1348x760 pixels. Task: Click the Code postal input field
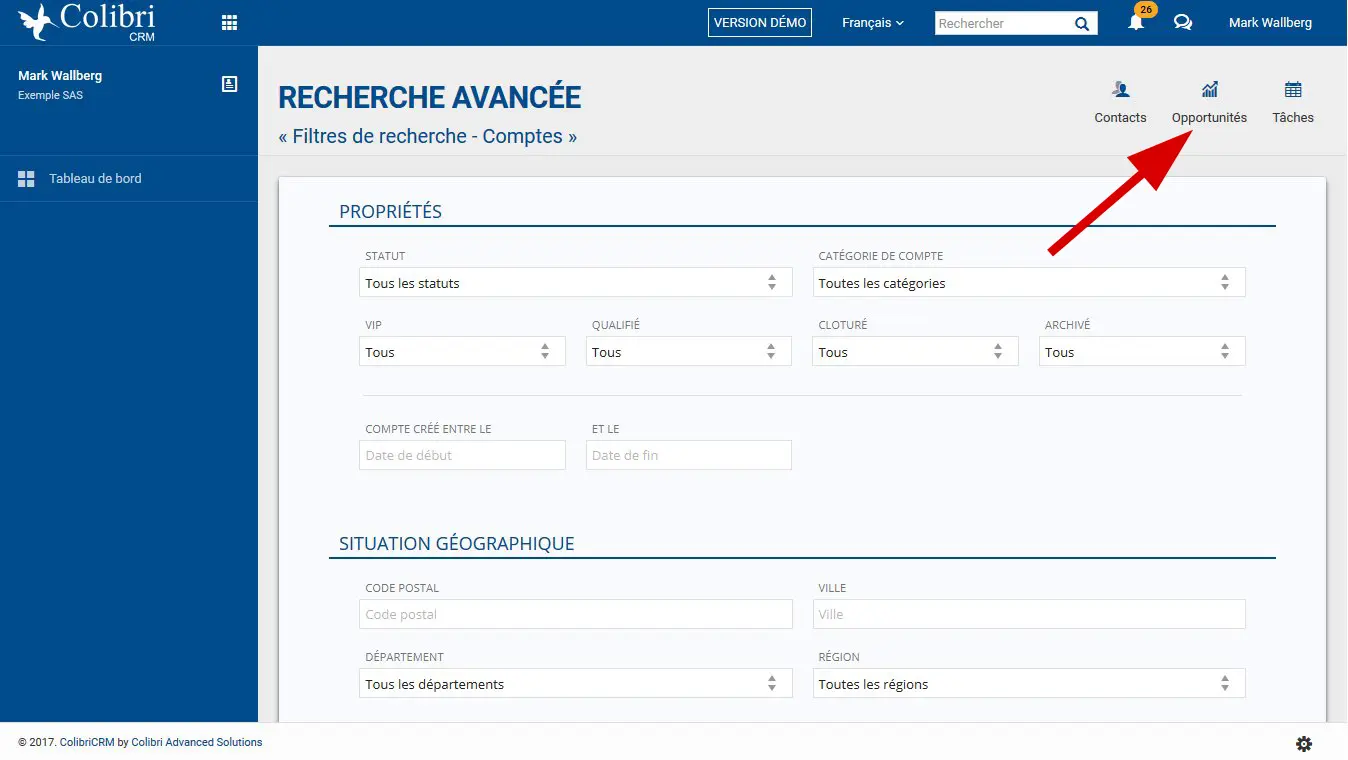(575, 614)
